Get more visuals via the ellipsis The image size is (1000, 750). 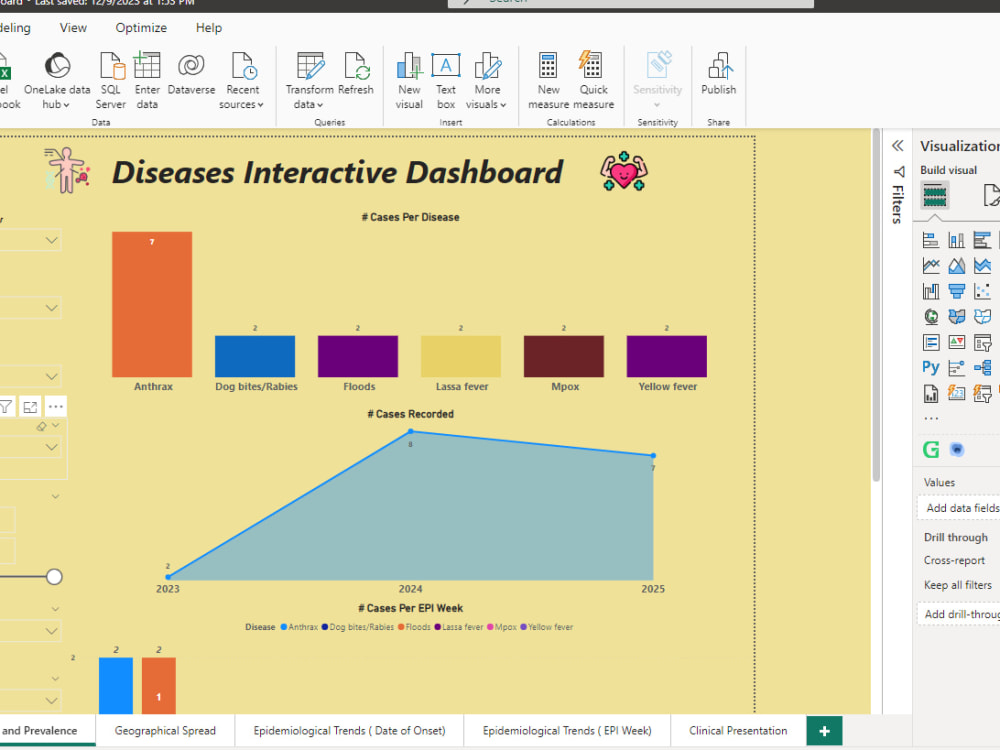[x=931, y=419]
